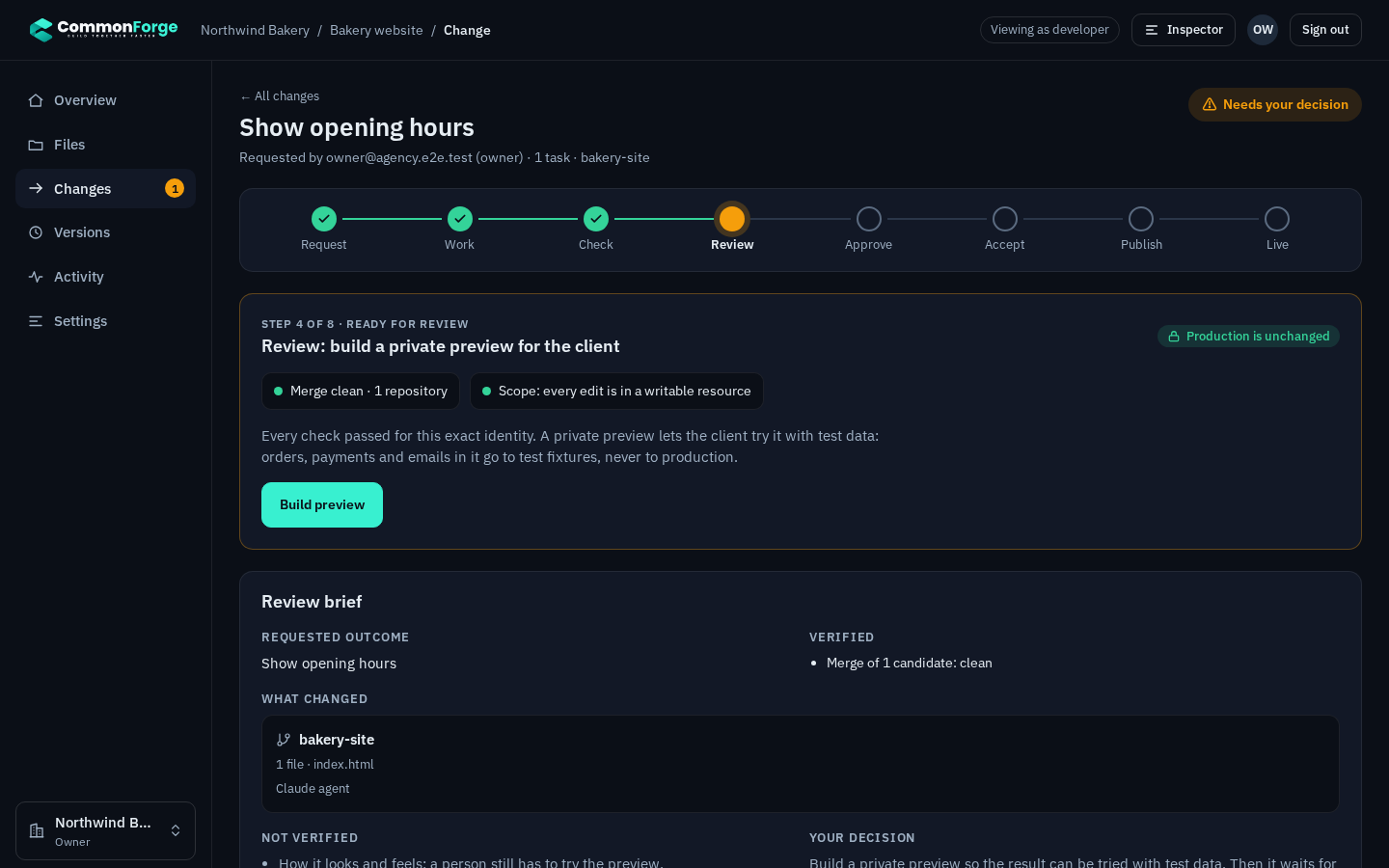This screenshot has height=868, width=1389.
Task: Click Viewing as developer pill
Action: point(1049,30)
